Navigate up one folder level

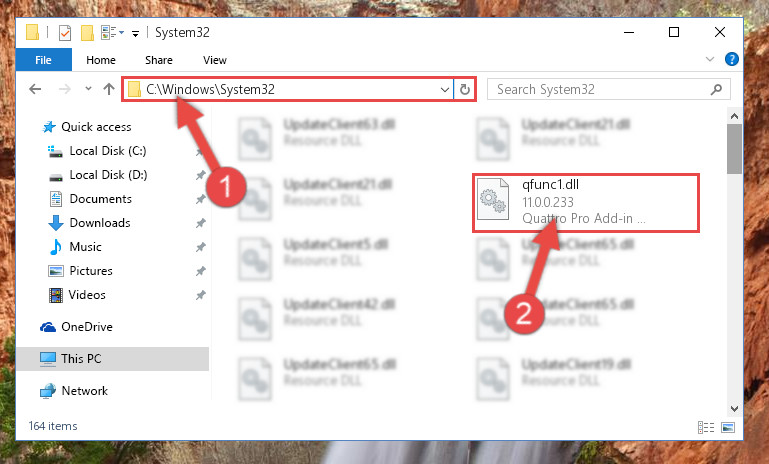pyautogui.click(x=109, y=89)
